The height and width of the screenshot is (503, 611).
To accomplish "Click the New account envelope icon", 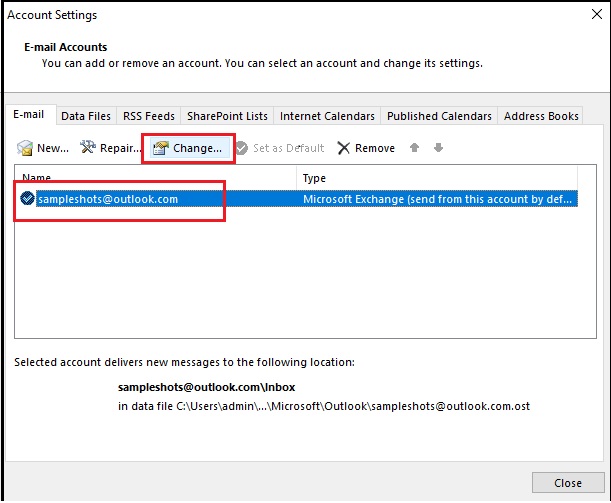I will pos(25,148).
